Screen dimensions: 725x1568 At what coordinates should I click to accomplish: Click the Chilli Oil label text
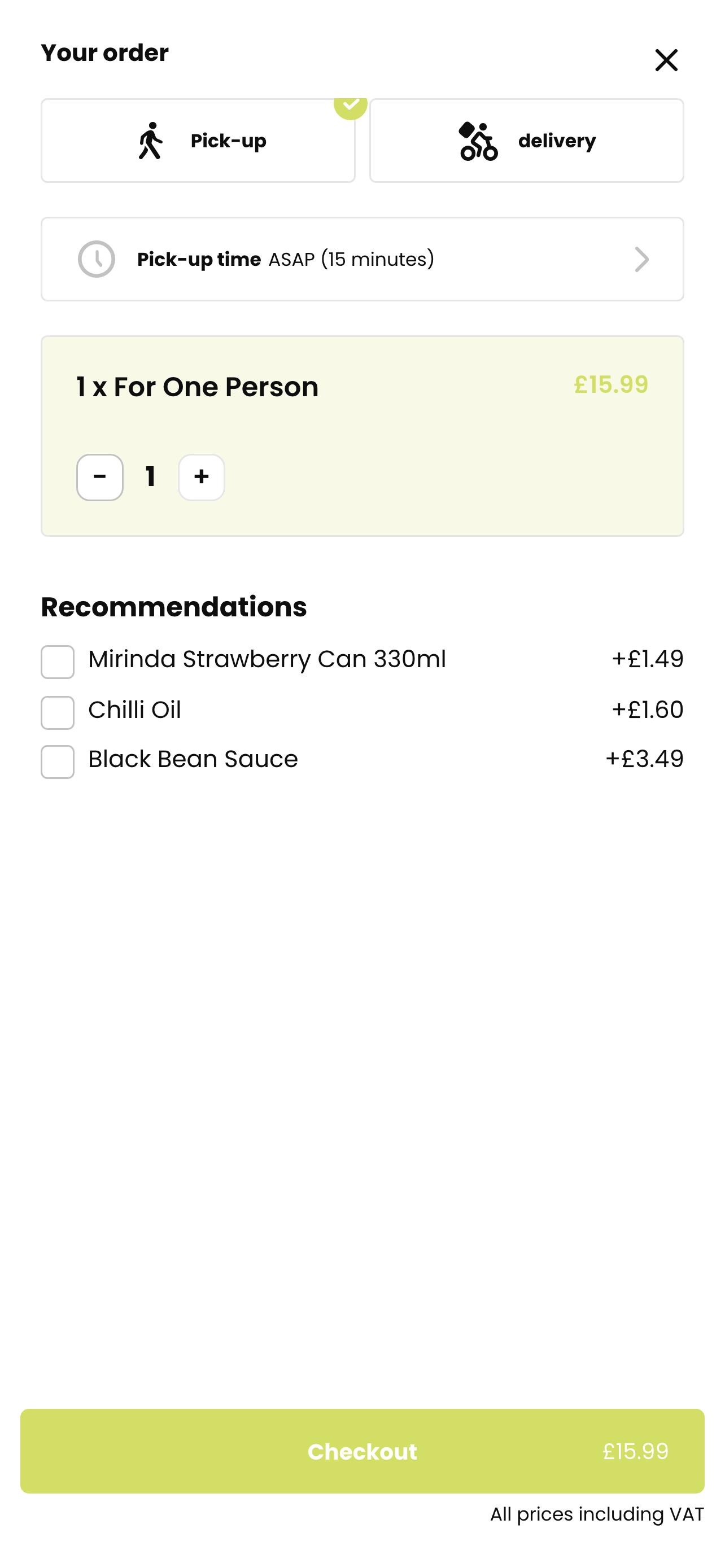pyautogui.click(x=134, y=709)
